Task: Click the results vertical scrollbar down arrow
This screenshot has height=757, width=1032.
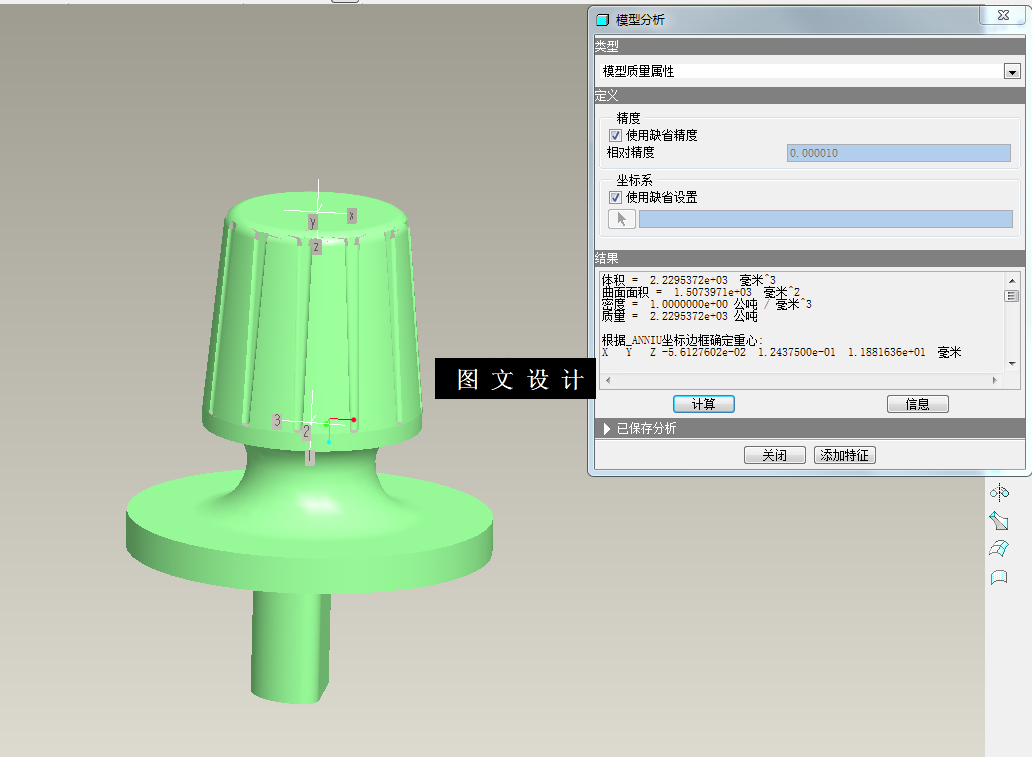Action: pos(1012,363)
